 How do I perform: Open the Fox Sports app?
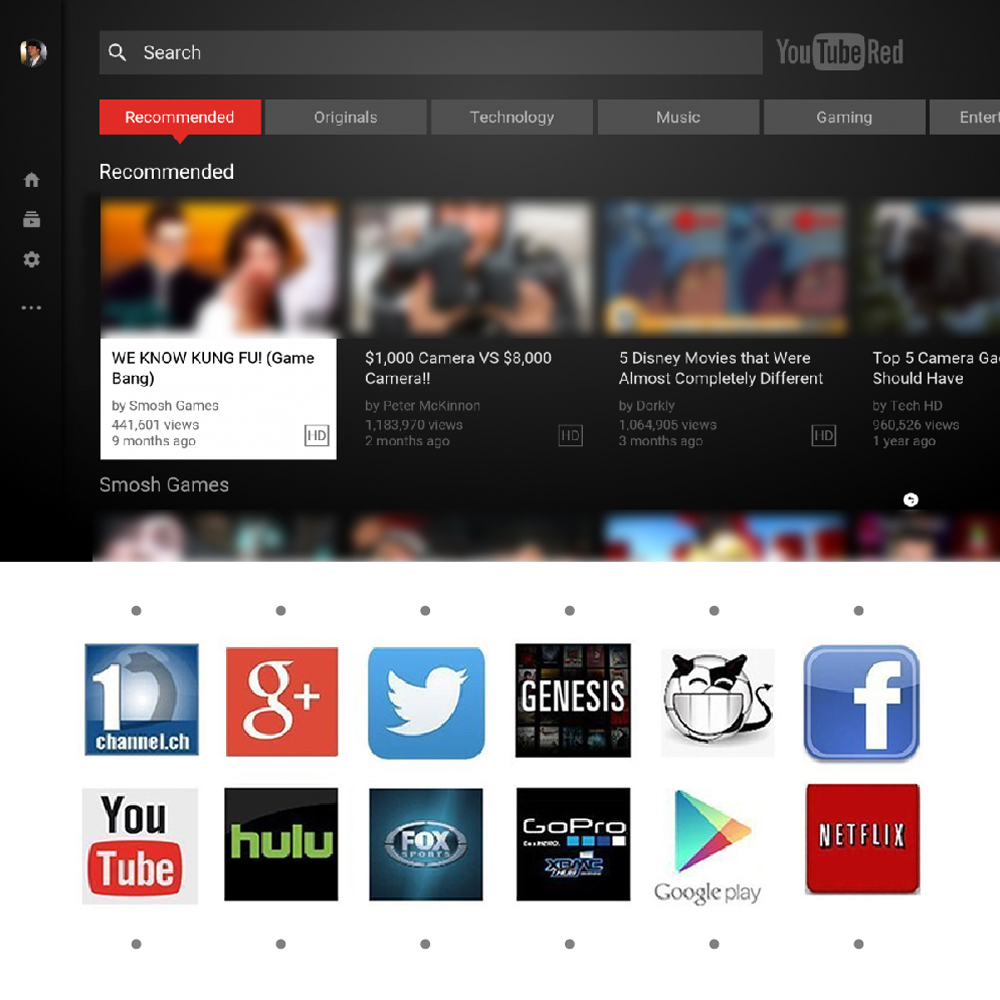426,843
